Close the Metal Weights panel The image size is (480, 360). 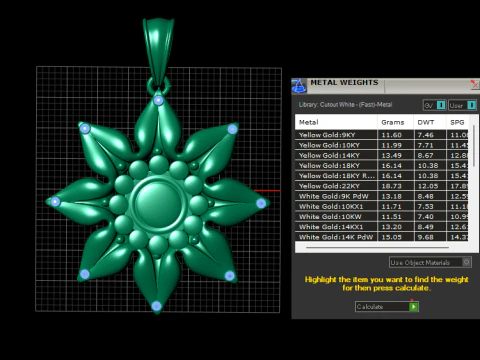[474, 84]
